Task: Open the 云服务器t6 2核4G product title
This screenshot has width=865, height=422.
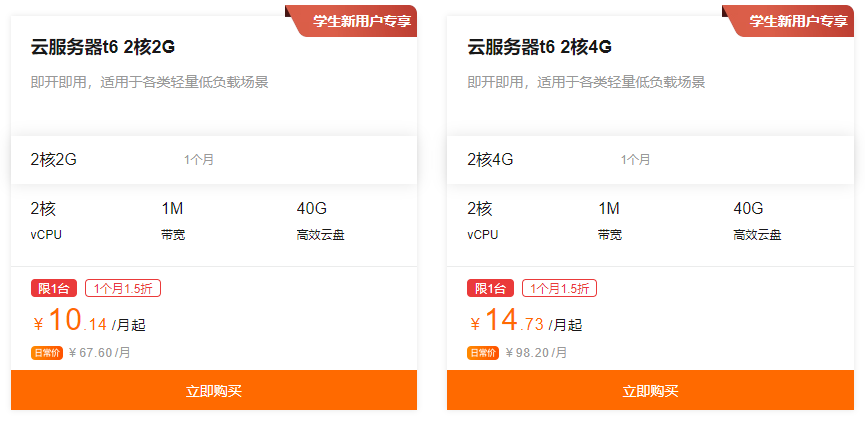Action: click(x=539, y=47)
